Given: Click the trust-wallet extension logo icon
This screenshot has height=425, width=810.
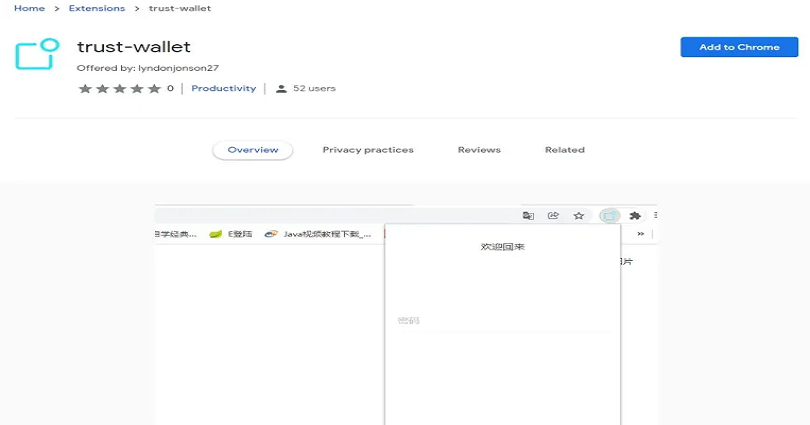Looking at the screenshot, I should coord(37,54).
